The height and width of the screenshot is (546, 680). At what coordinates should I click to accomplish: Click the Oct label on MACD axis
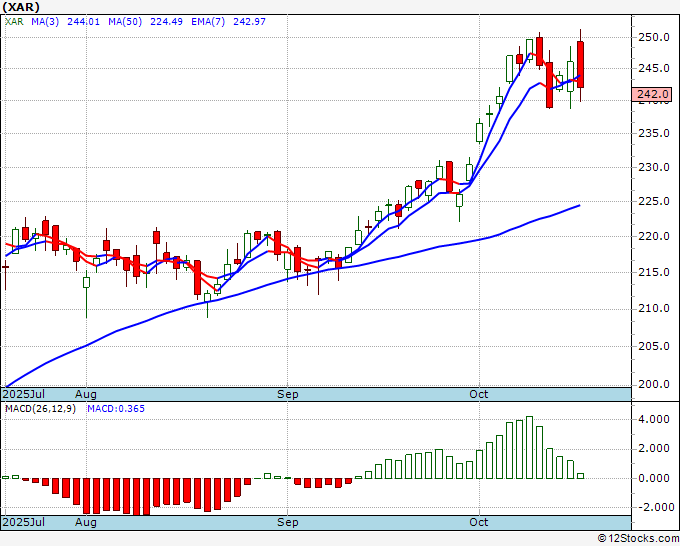(479, 522)
